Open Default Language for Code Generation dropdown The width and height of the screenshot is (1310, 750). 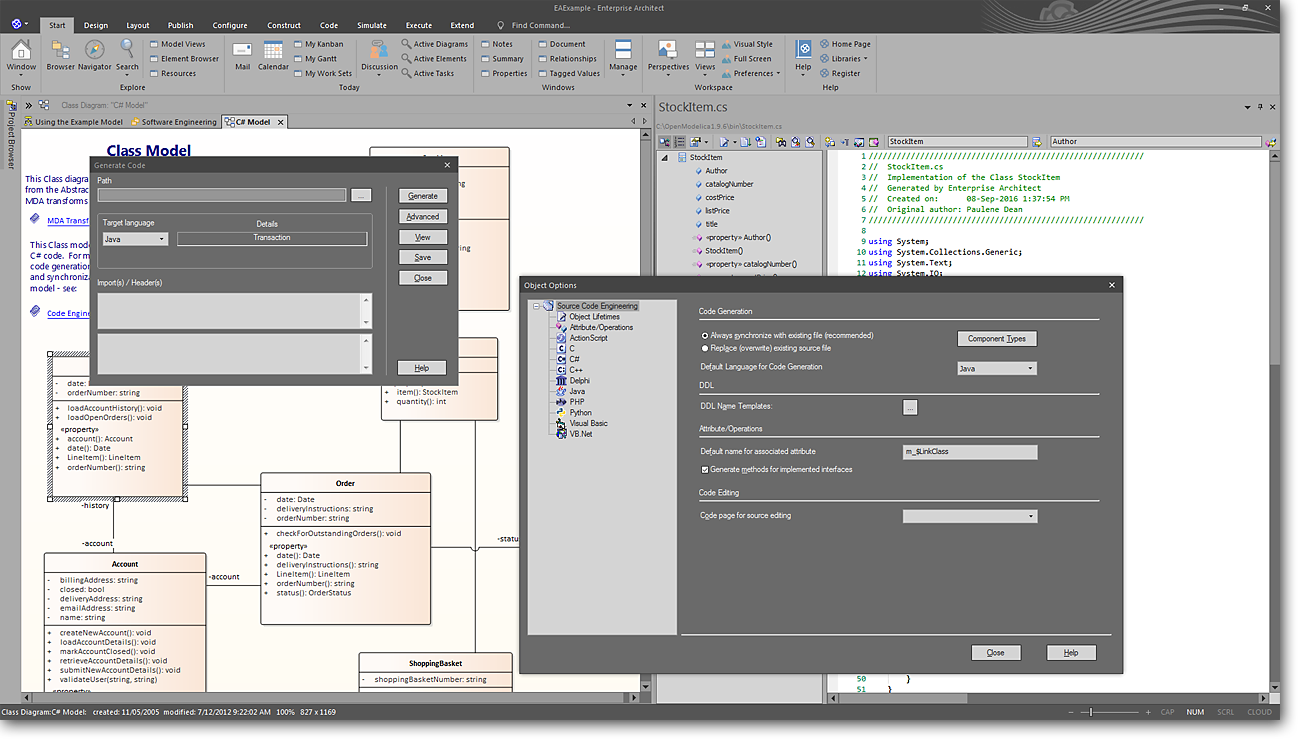pos(996,369)
